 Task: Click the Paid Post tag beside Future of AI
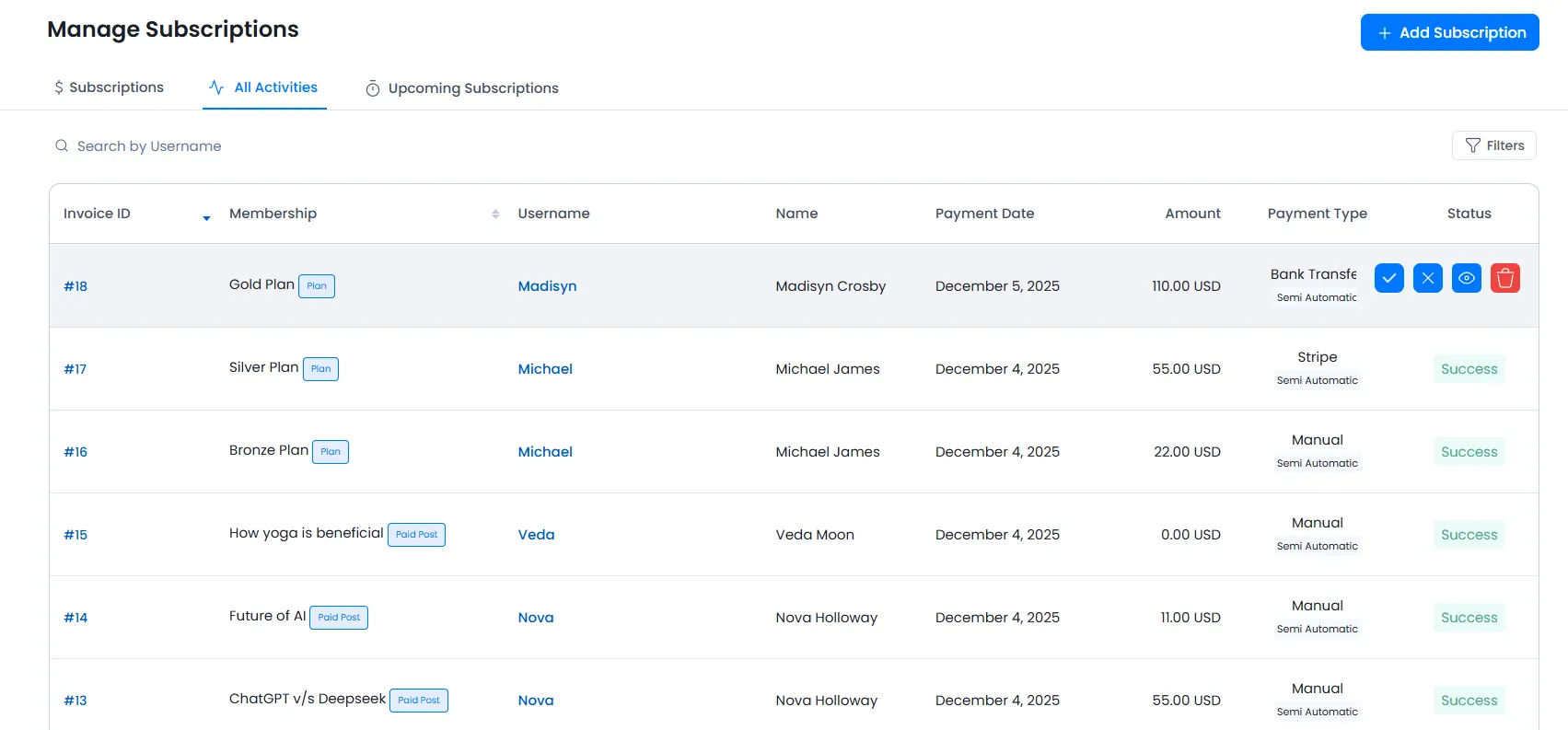click(x=339, y=618)
